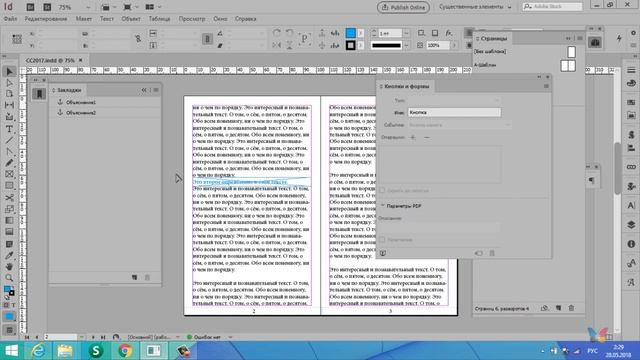Open the Просмотр menu
The height and width of the screenshot is (360, 640).
(192, 19)
